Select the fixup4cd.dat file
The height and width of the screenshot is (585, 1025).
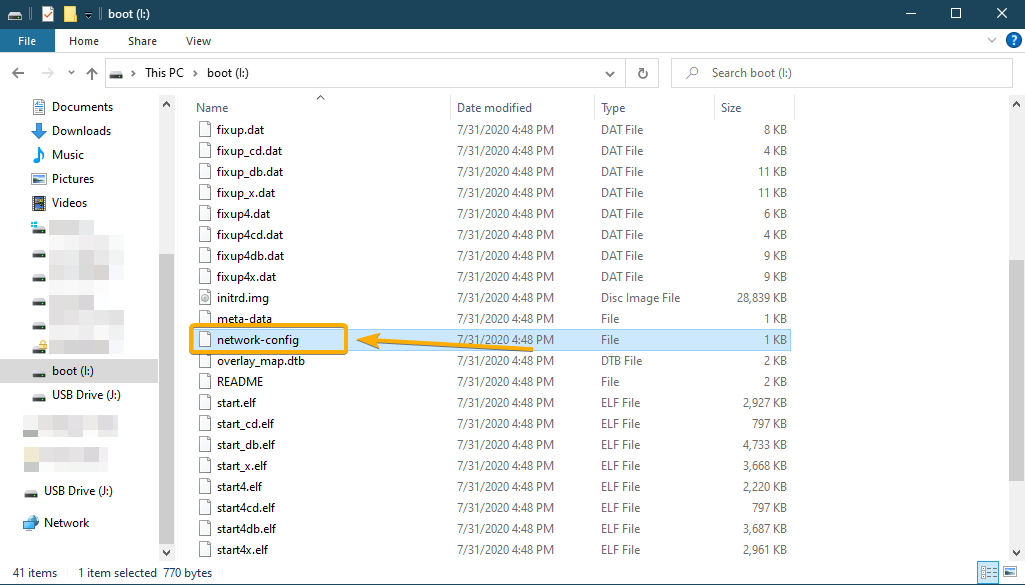click(250, 235)
